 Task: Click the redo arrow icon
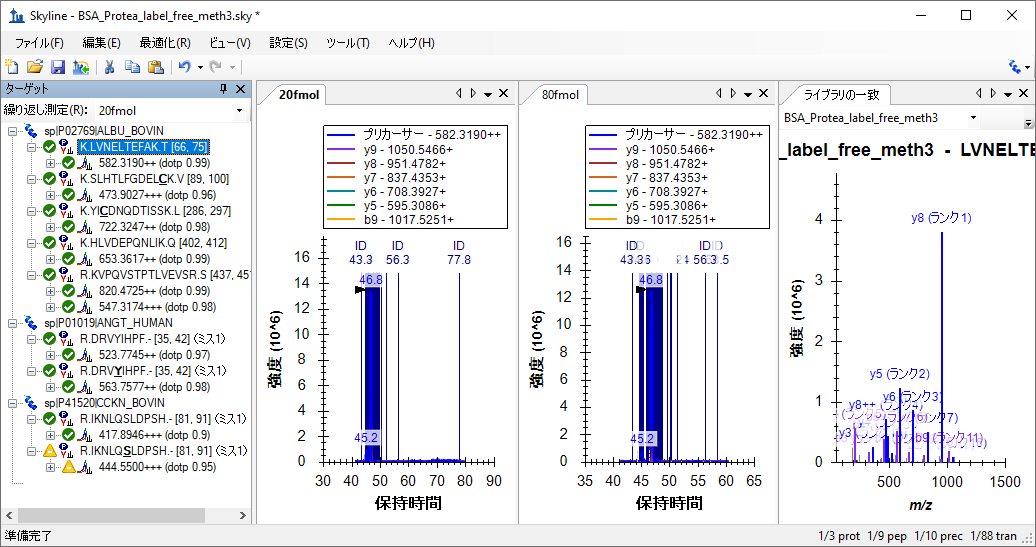[215, 67]
